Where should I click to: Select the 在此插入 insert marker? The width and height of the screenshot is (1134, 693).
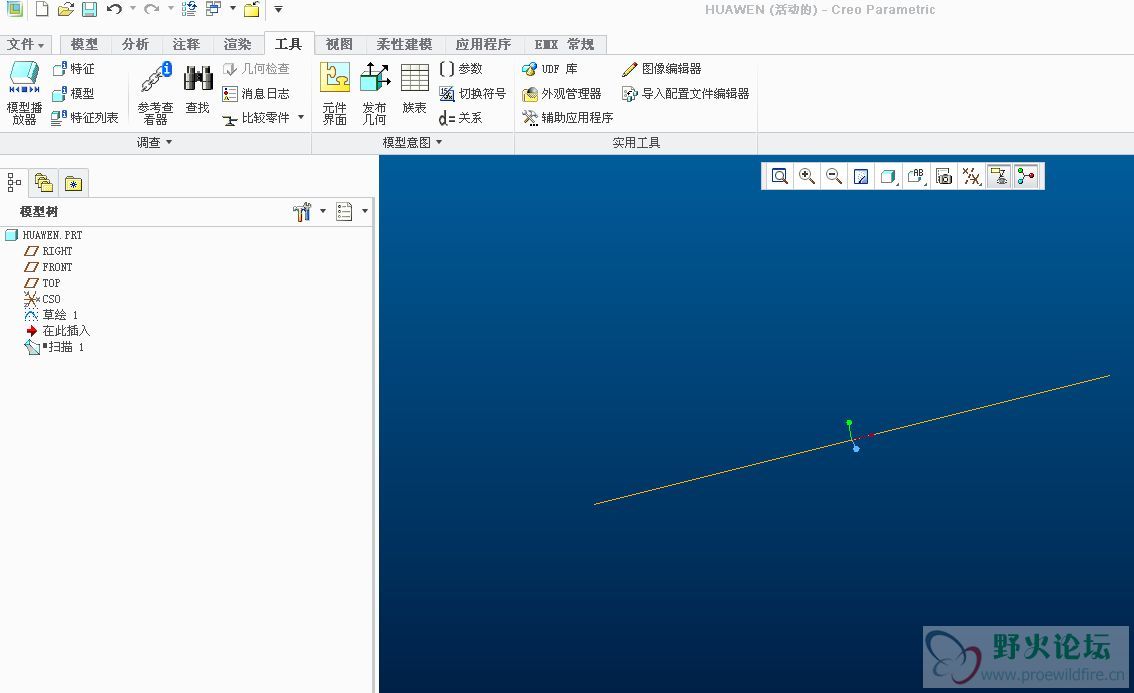(x=58, y=331)
